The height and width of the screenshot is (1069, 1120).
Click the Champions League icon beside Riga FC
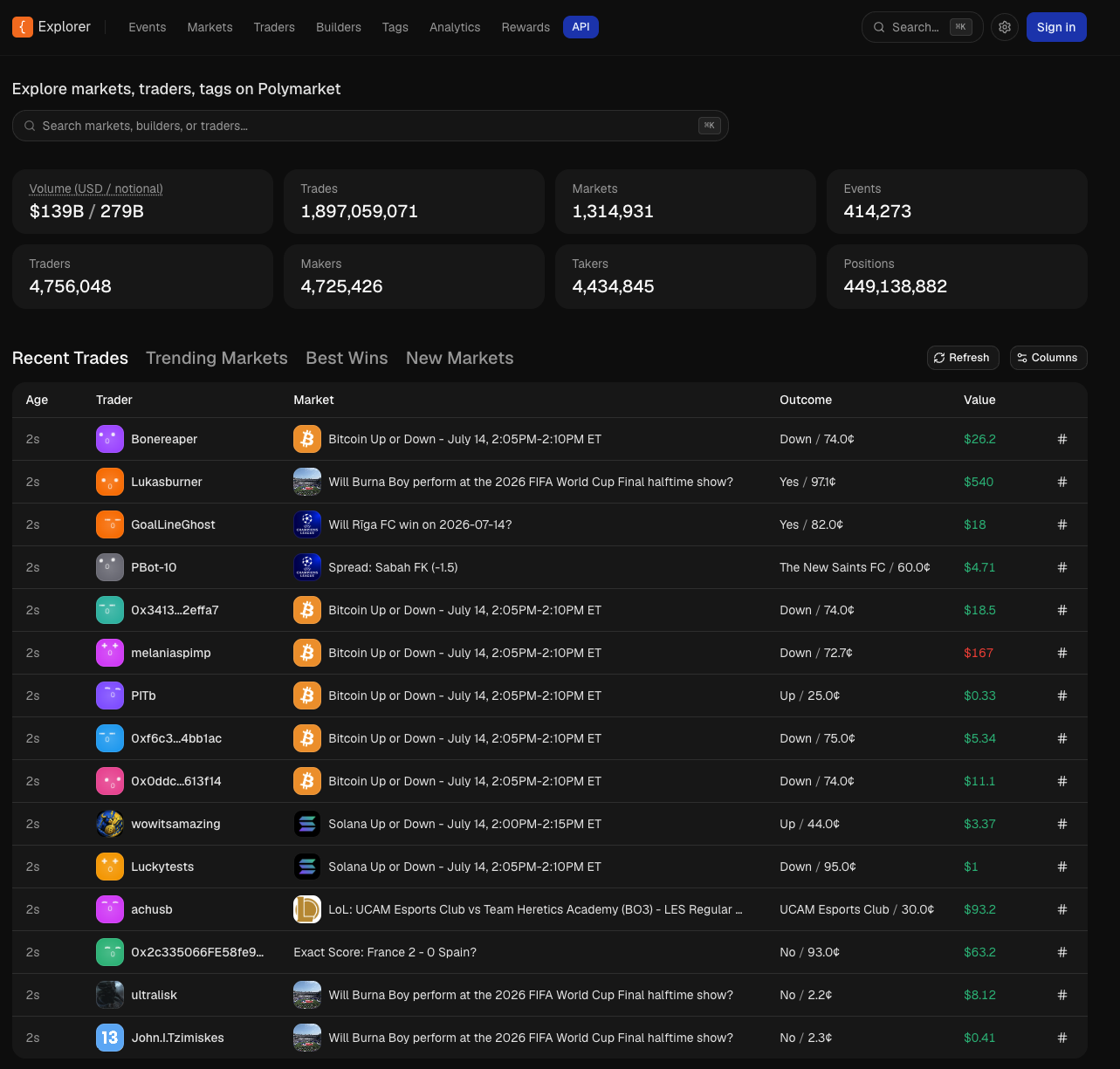[307, 524]
